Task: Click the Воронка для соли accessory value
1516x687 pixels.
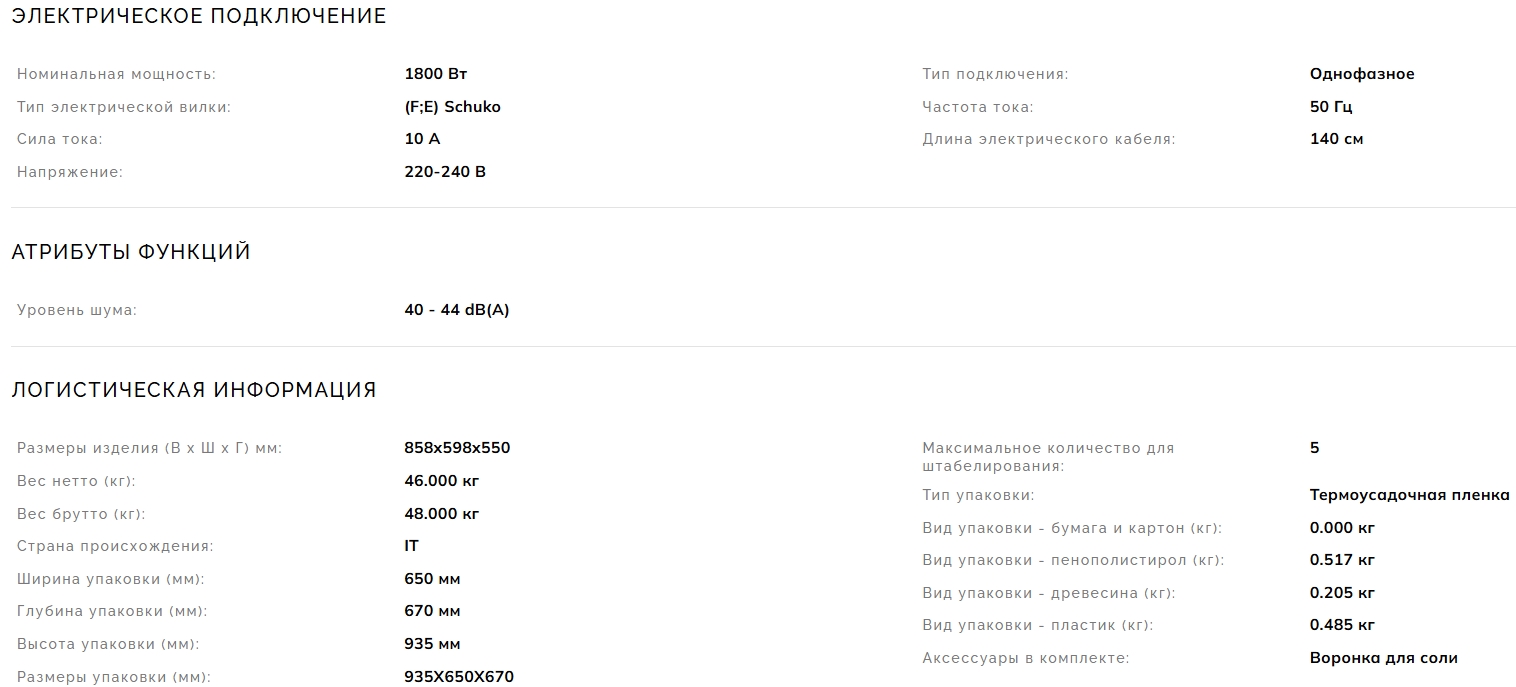Action: (1383, 658)
